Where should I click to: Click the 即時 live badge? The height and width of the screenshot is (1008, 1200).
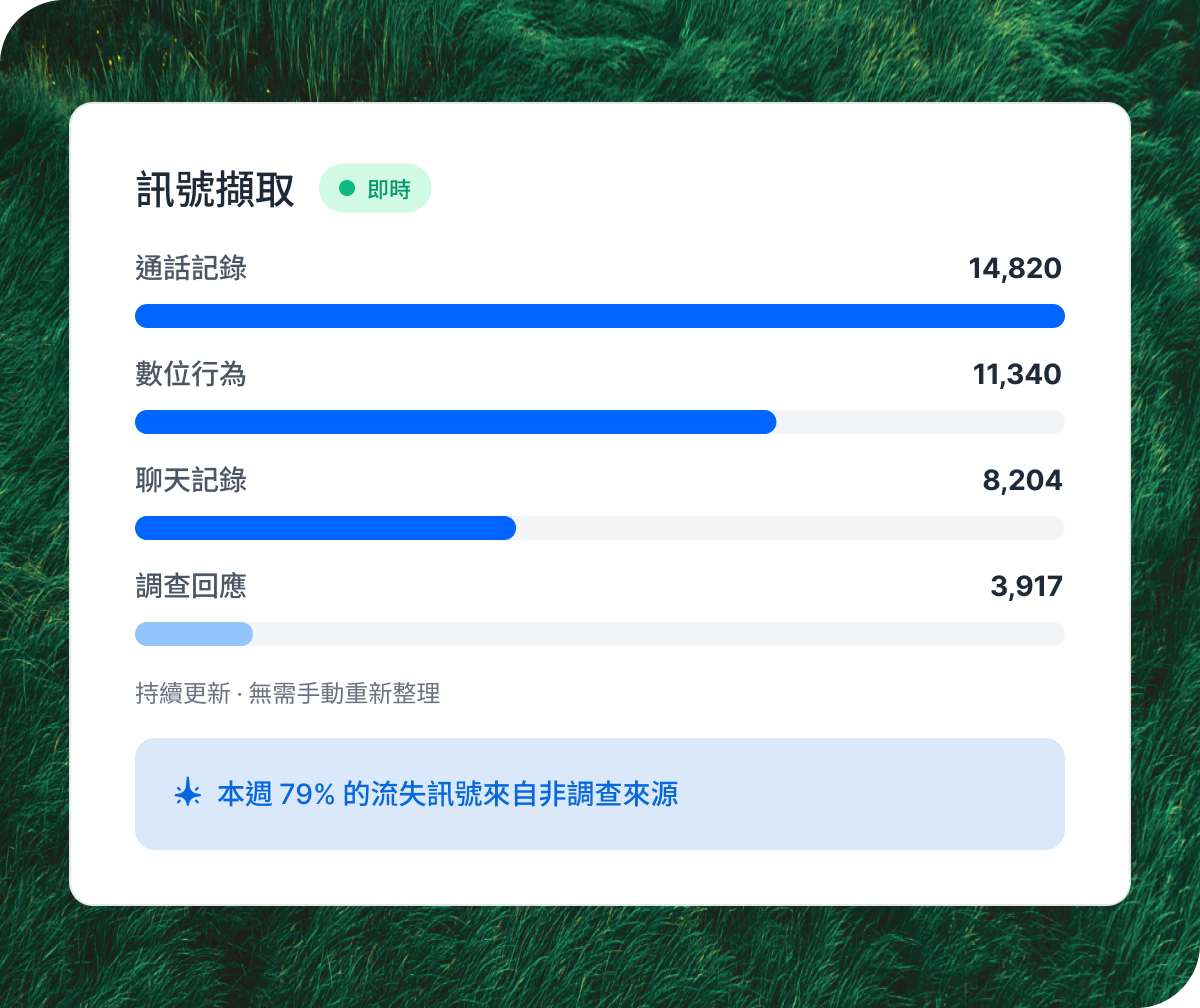(x=375, y=188)
